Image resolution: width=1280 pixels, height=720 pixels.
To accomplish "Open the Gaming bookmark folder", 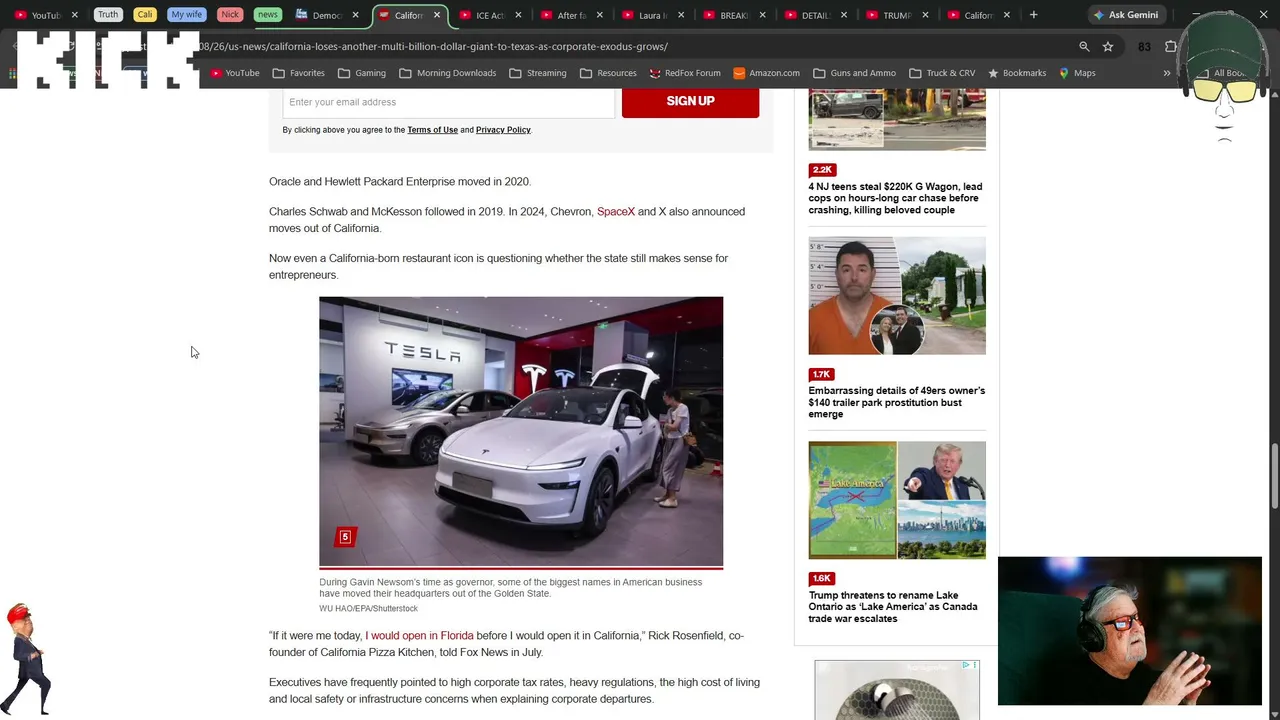I will tap(362, 73).
